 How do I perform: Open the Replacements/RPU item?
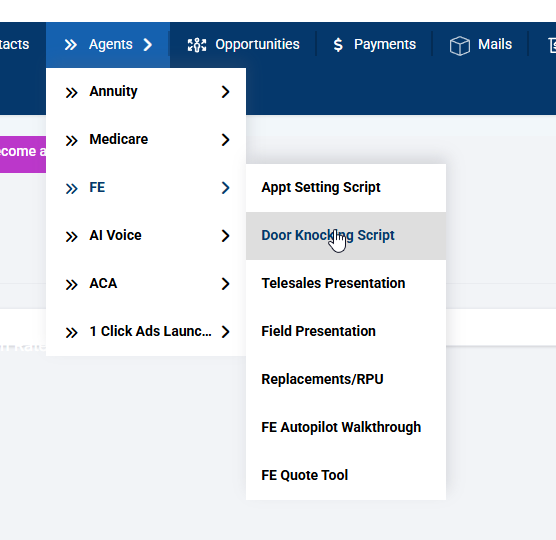point(346,379)
